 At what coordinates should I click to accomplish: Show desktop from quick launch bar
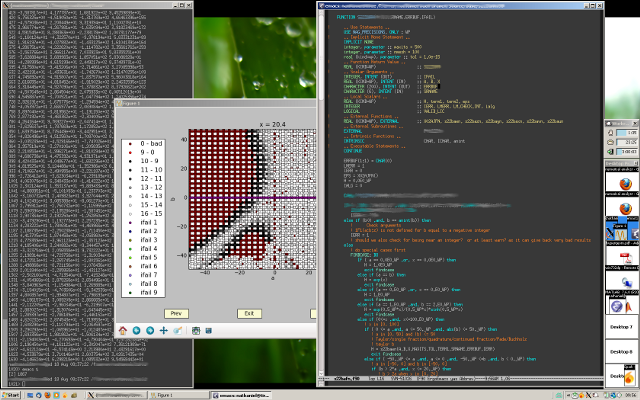[30, 395]
